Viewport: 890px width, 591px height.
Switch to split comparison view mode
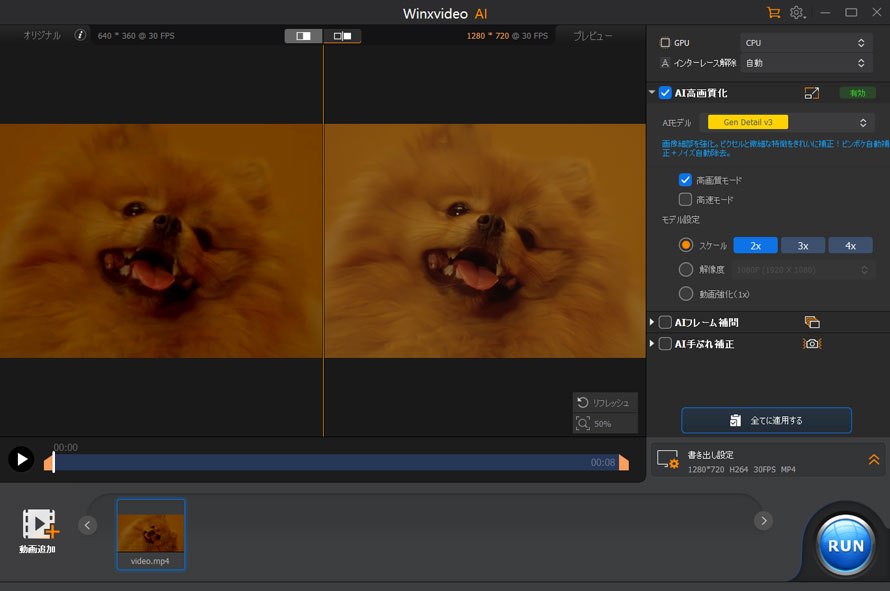coord(304,36)
